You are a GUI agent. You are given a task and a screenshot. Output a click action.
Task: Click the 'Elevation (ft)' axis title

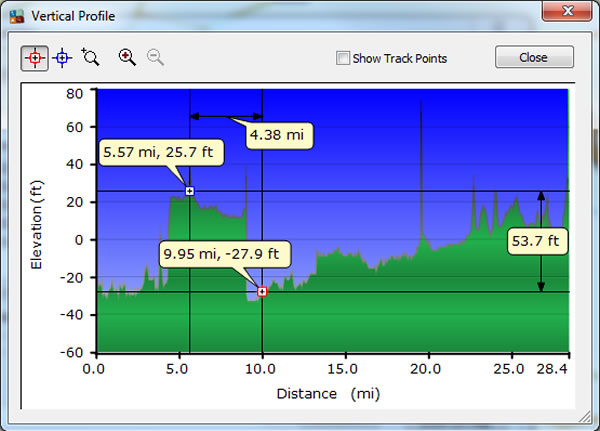point(36,225)
